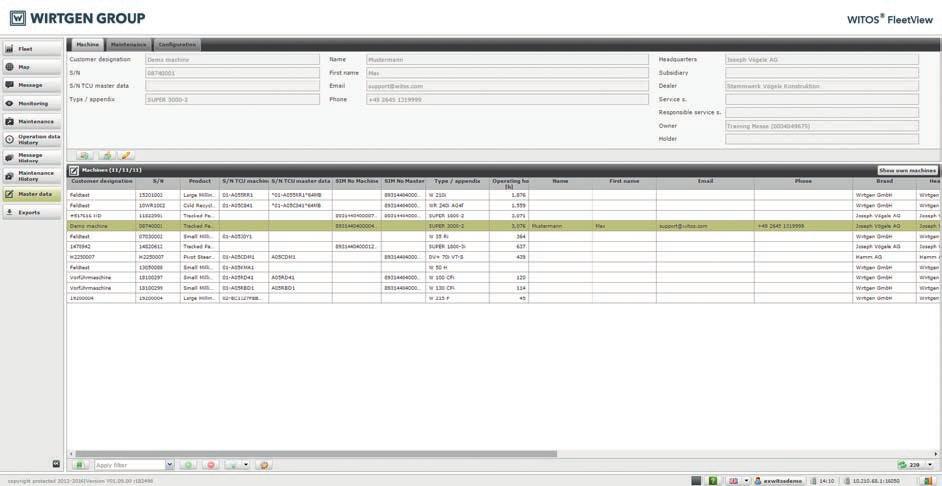Click the Show own machines button
Viewport: 942px width, 486px height.
tap(907, 171)
